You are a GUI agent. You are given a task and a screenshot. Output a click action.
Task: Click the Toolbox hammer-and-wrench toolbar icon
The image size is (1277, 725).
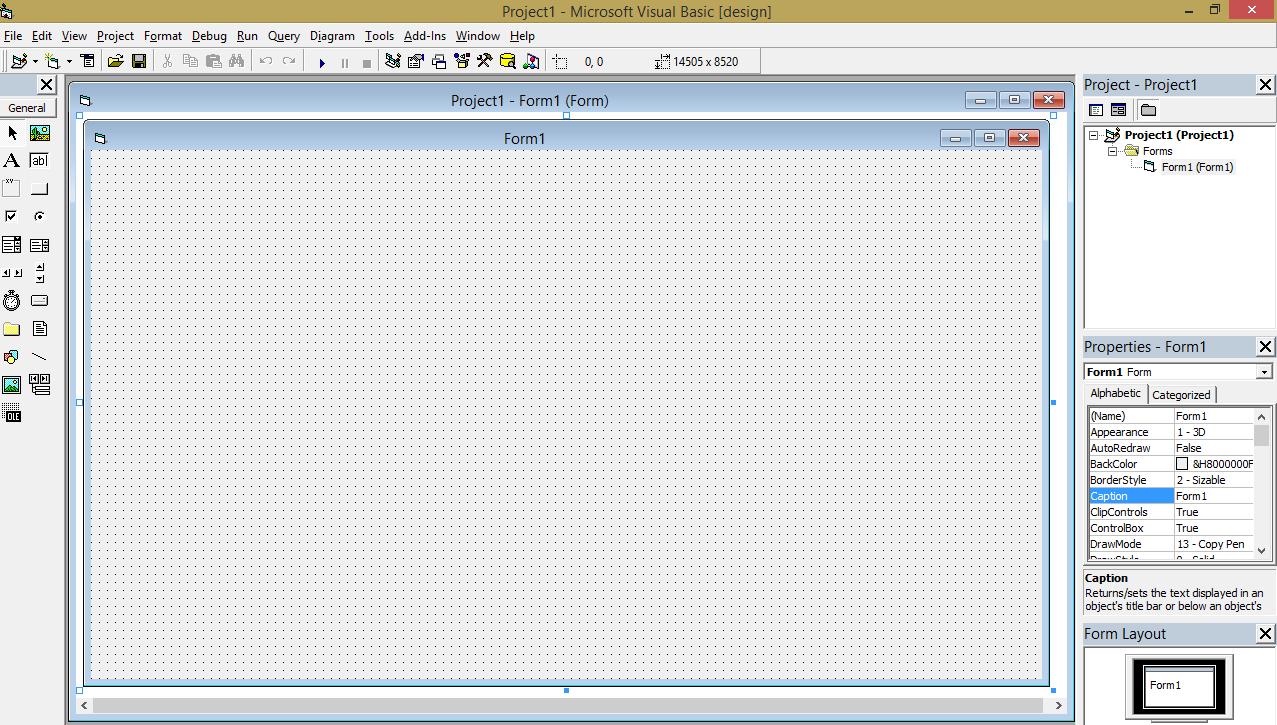(x=484, y=61)
